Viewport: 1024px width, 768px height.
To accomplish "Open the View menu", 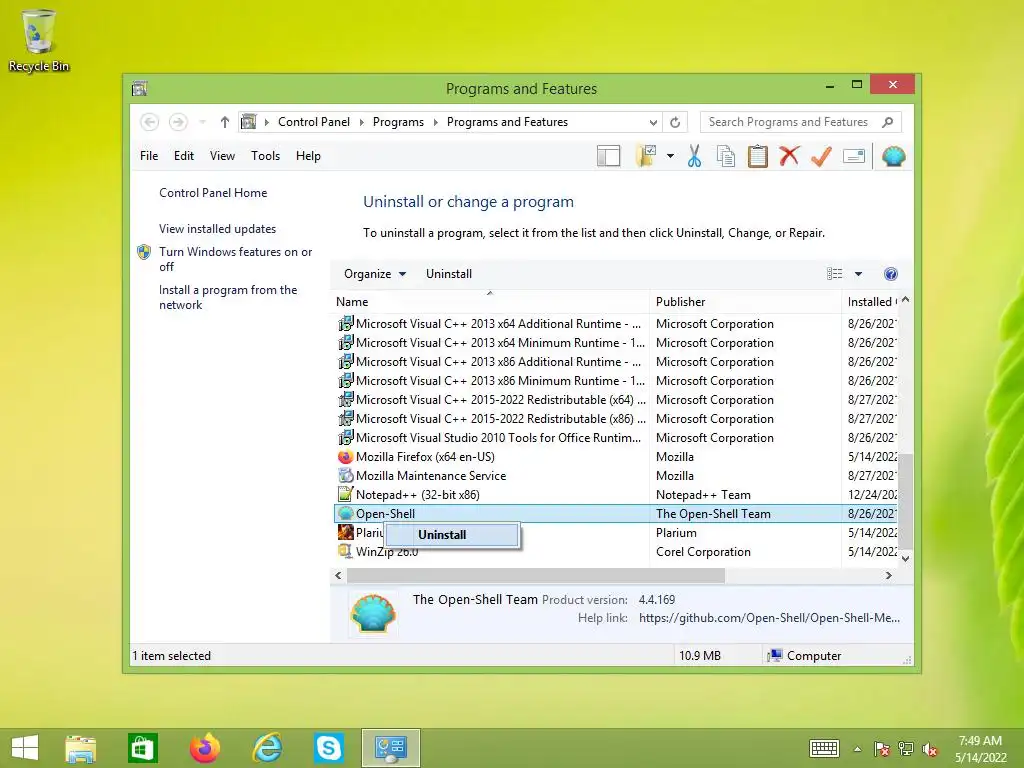I will 222,156.
